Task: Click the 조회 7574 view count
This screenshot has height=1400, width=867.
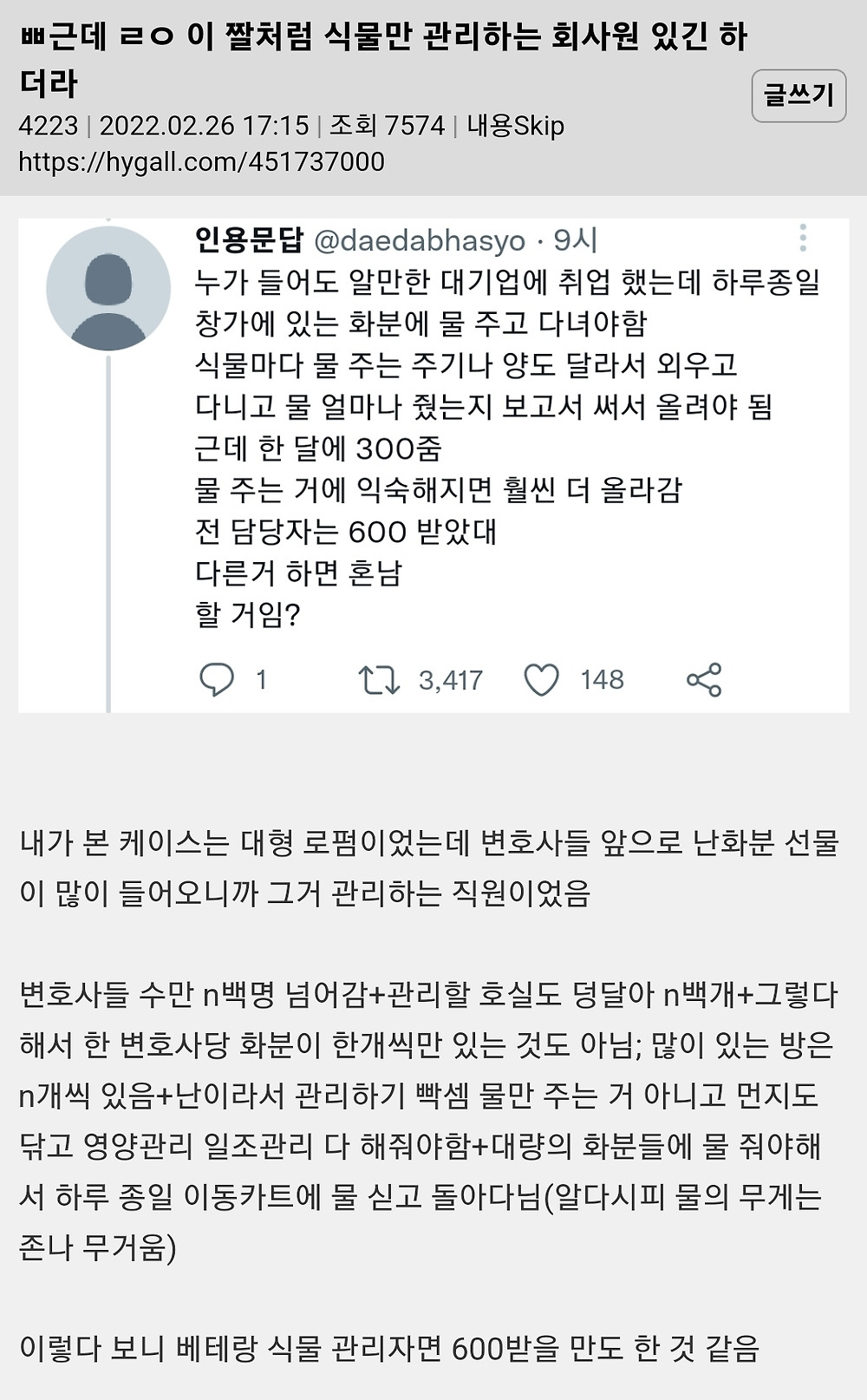Action: (388, 126)
